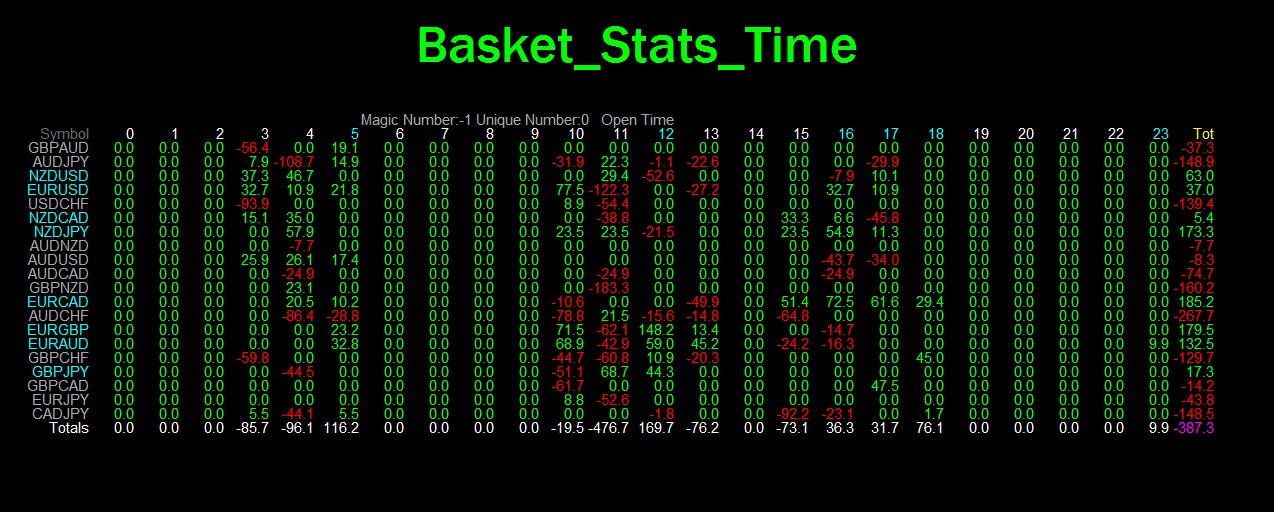Click the -96.1 value in Totals row
Image resolution: width=1274 pixels, height=512 pixels.
[298, 428]
